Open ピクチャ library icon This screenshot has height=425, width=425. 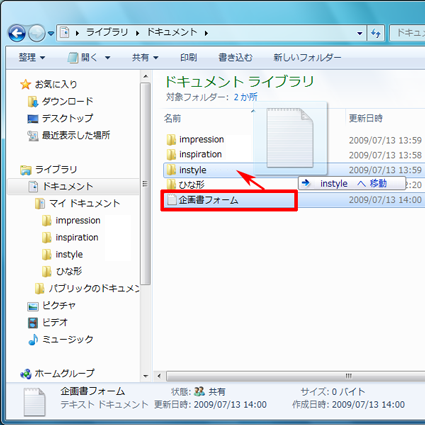point(33,306)
